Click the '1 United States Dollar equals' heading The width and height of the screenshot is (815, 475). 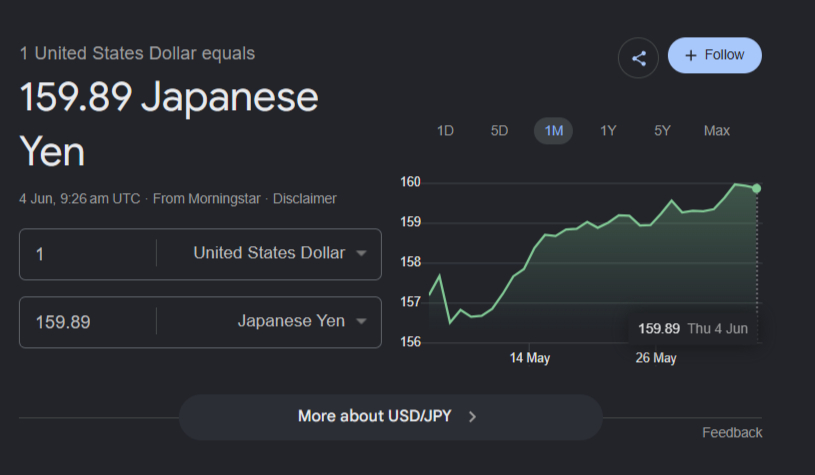(137, 54)
